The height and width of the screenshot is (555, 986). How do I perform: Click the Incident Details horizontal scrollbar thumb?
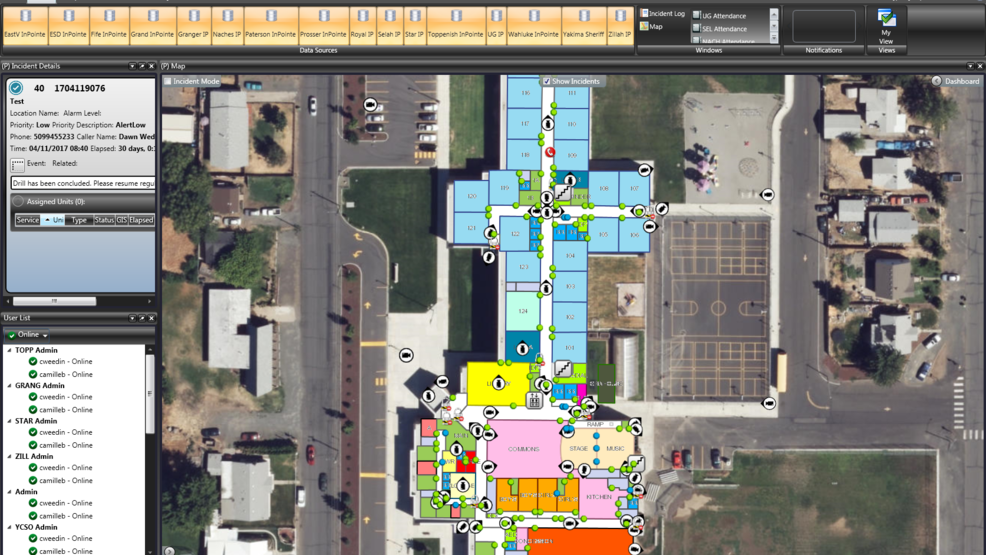click(x=55, y=301)
